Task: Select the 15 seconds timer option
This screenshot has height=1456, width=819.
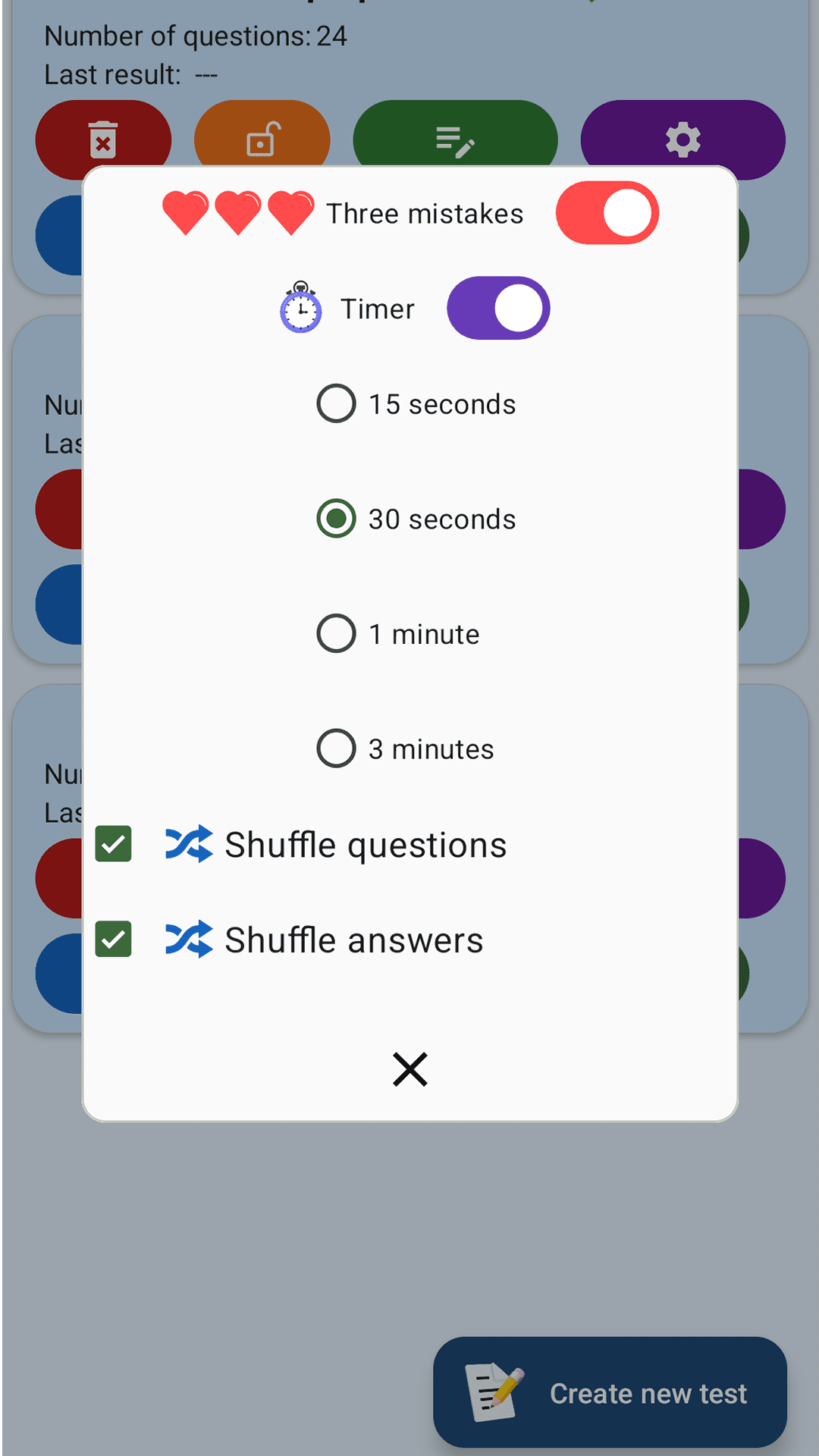Action: pos(336,403)
